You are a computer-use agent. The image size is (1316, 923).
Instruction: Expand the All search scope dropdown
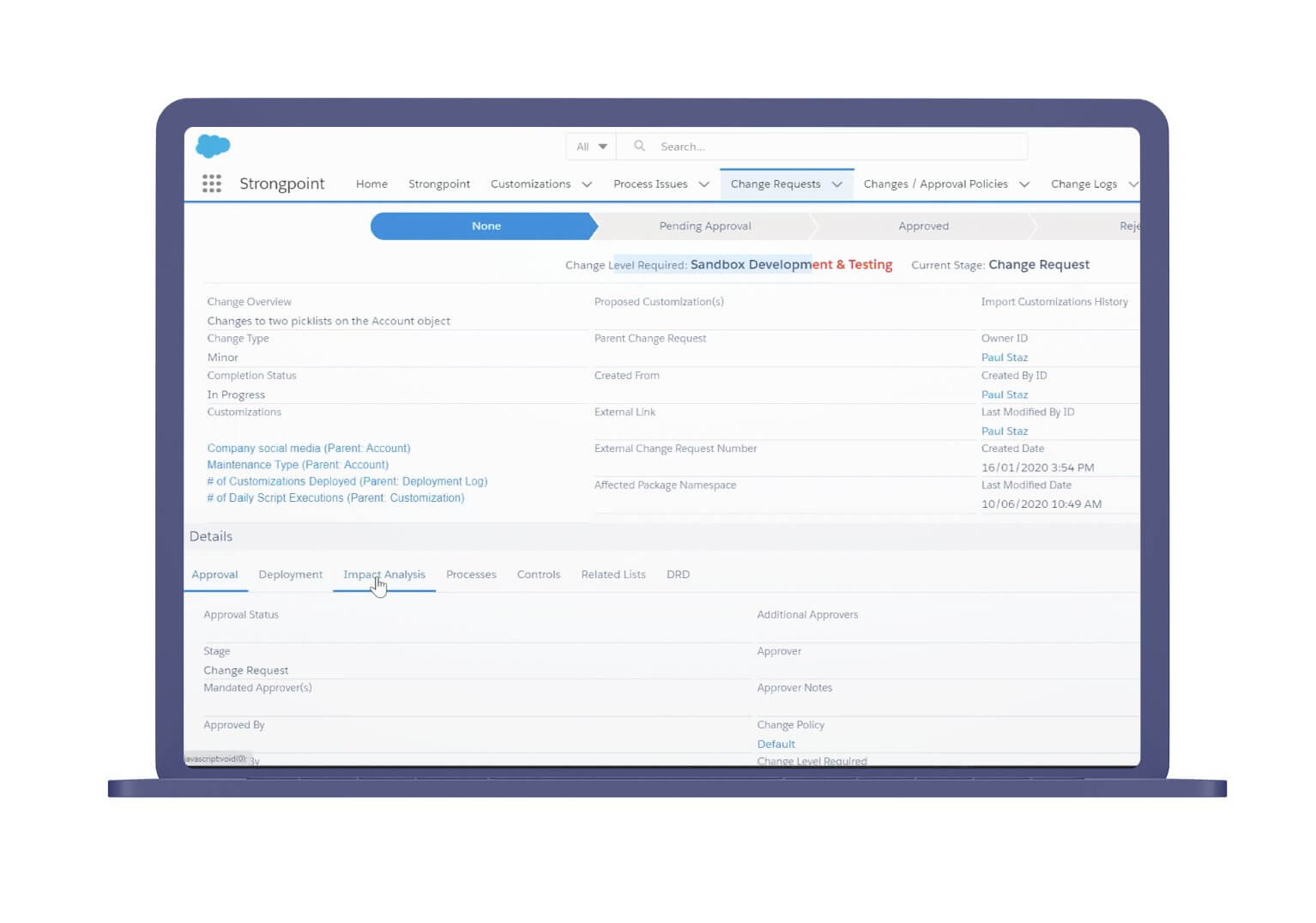click(592, 147)
